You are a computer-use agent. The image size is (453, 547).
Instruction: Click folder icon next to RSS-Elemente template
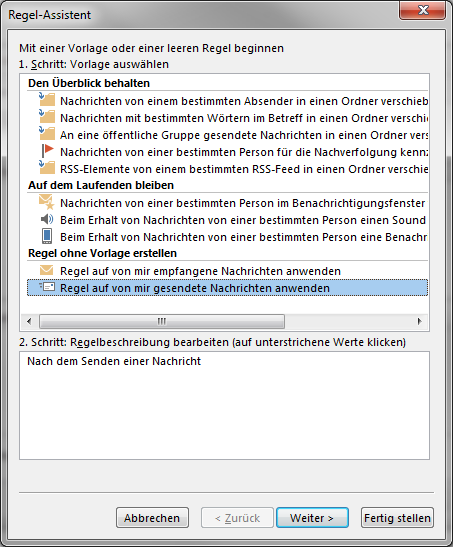click(x=47, y=167)
